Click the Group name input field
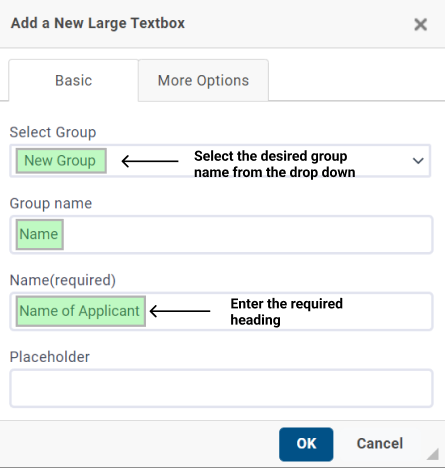This screenshot has width=445, height=468. (x=221, y=235)
